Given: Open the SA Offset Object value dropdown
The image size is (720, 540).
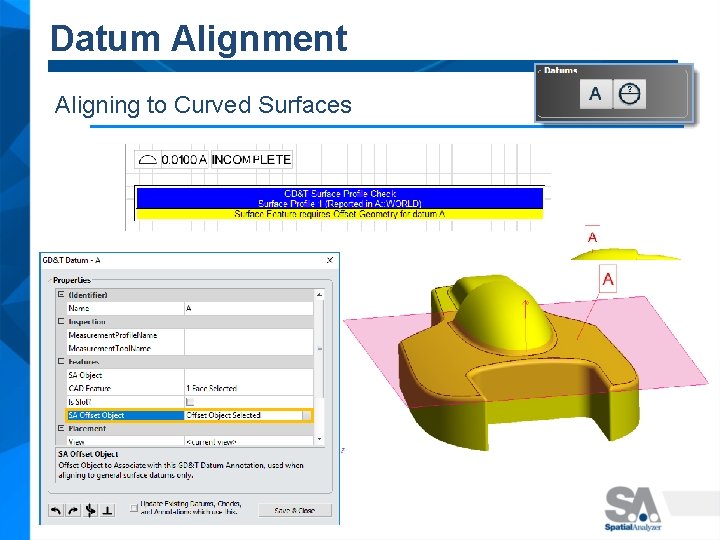Looking at the screenshot, I should pos(307,415).
